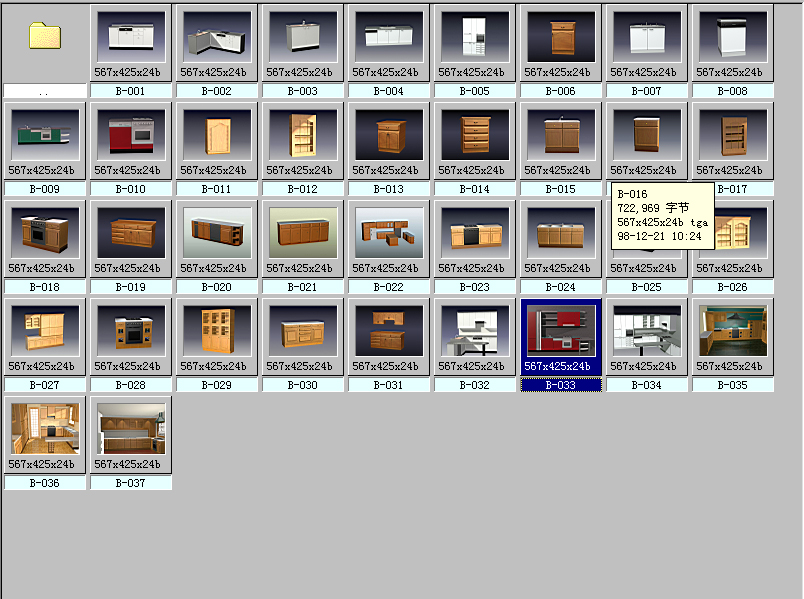Viewport: 804px width, 599px height.
Task: Select the B-030 low sideboard thumbnail
Action: (303, 331)
